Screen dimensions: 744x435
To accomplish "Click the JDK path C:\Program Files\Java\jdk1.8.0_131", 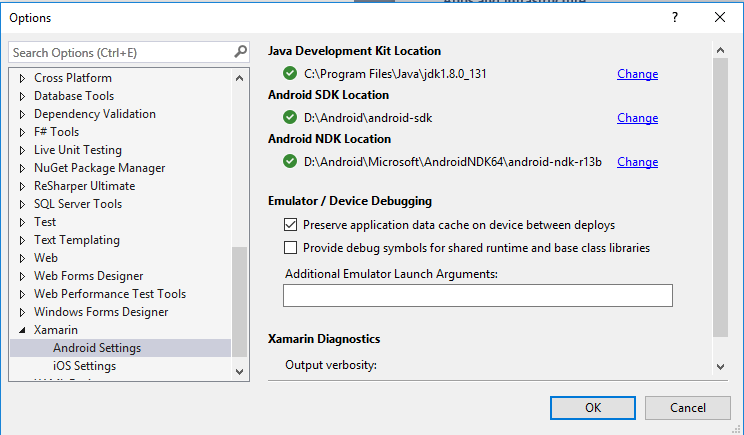I will [x=395, y=74].
